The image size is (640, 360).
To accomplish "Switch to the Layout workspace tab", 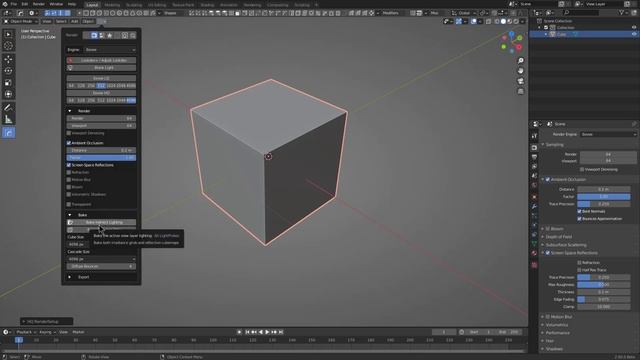I will [92, 5].
